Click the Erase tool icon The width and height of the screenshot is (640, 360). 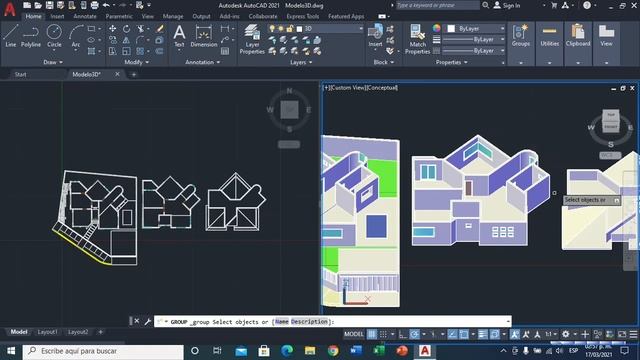[160, 29]
